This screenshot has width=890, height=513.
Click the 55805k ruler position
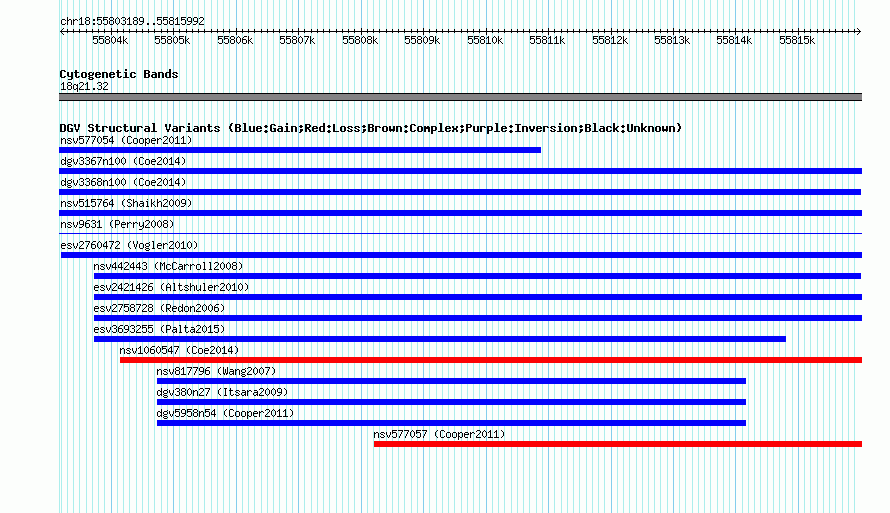point(172,40)
